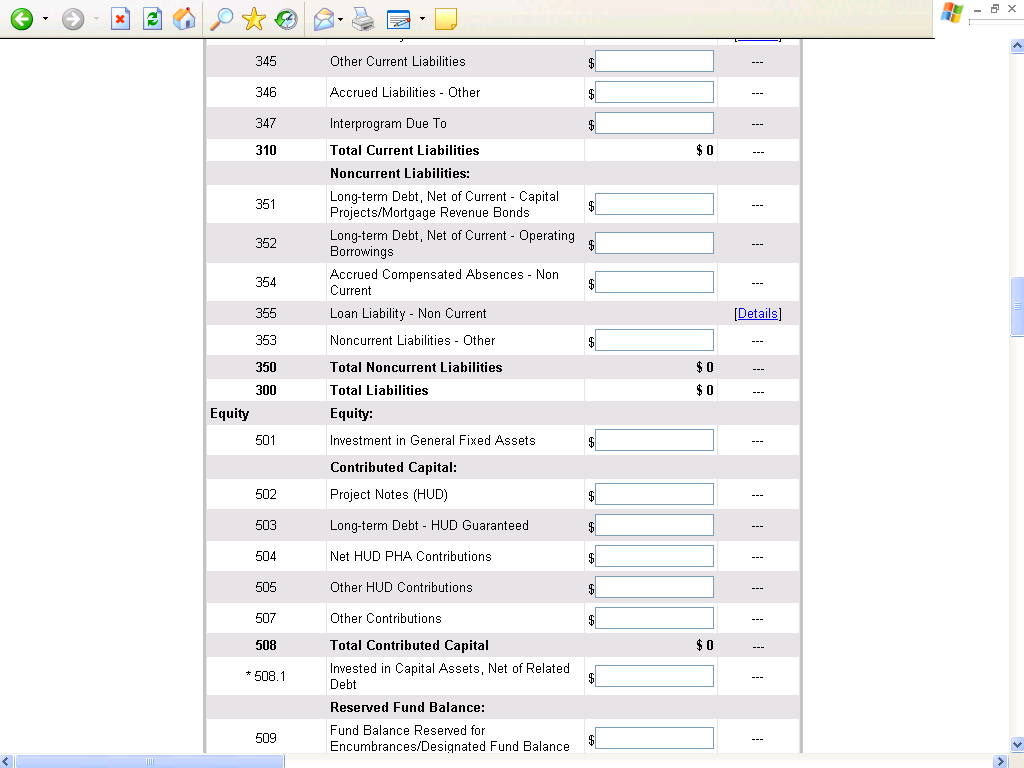The width and height of the screenshot is (1024, 768).
Task: Click the red X Stop button
Action: click(120, 19)
